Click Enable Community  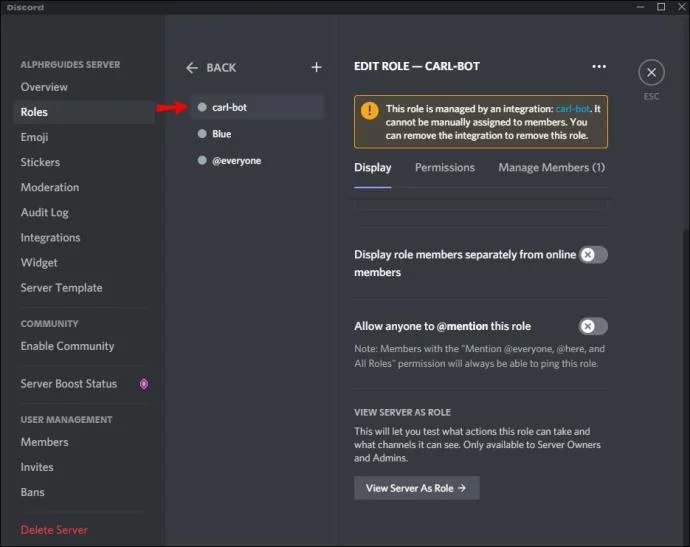click(x=67, y=346)
